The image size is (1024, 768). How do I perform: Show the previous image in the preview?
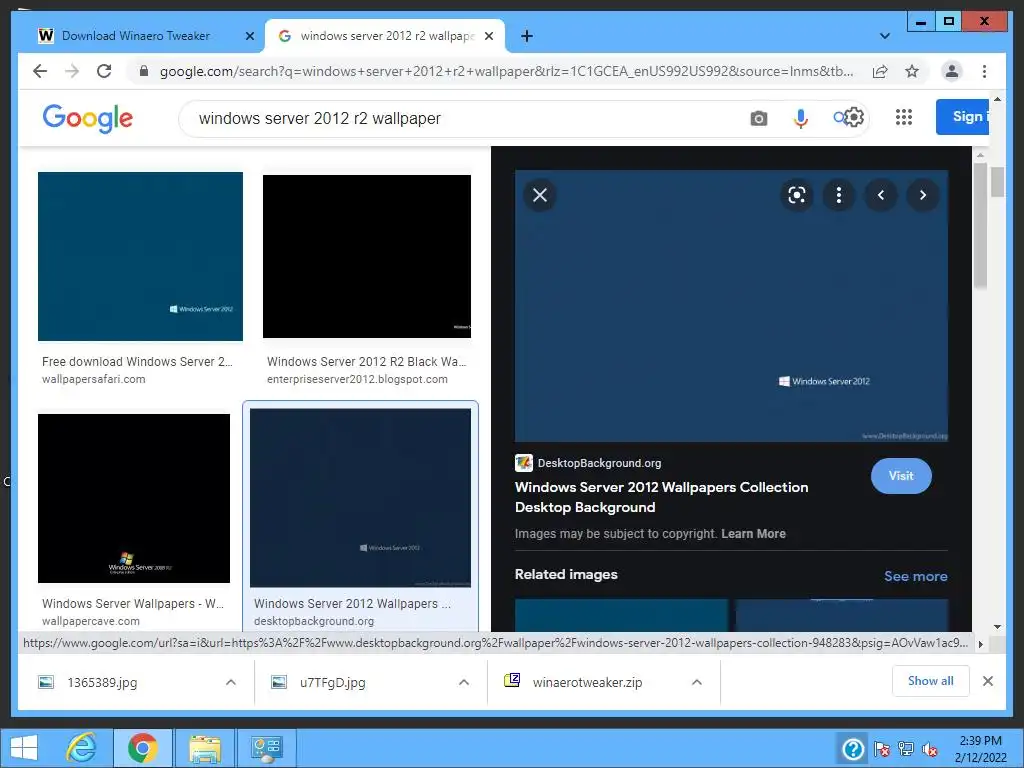tap(881, 195)
